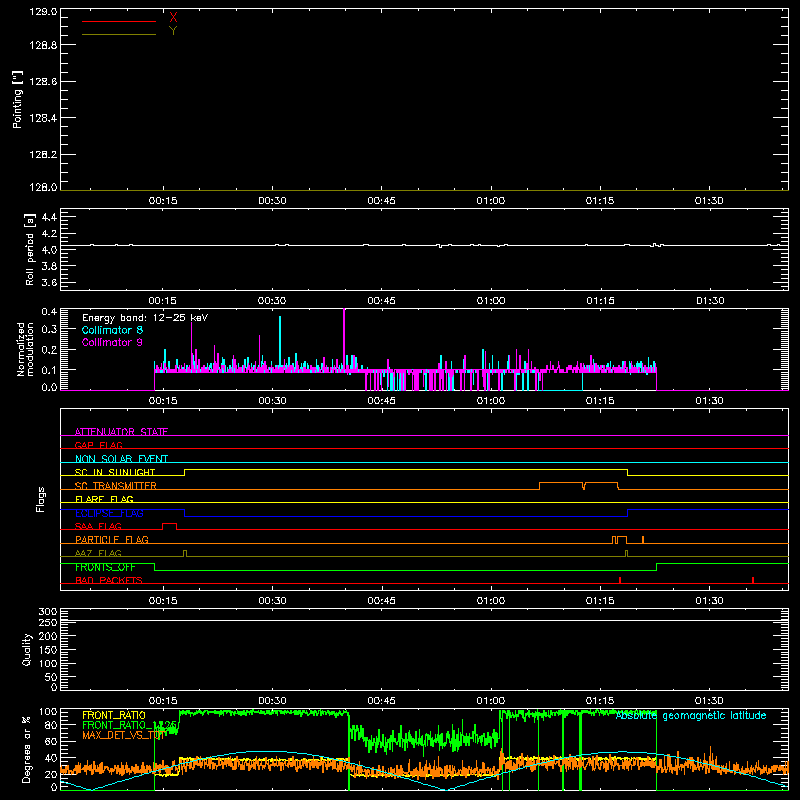
Task: Click the last BAD_PACKETS tick mark
Action: [753, 580]
